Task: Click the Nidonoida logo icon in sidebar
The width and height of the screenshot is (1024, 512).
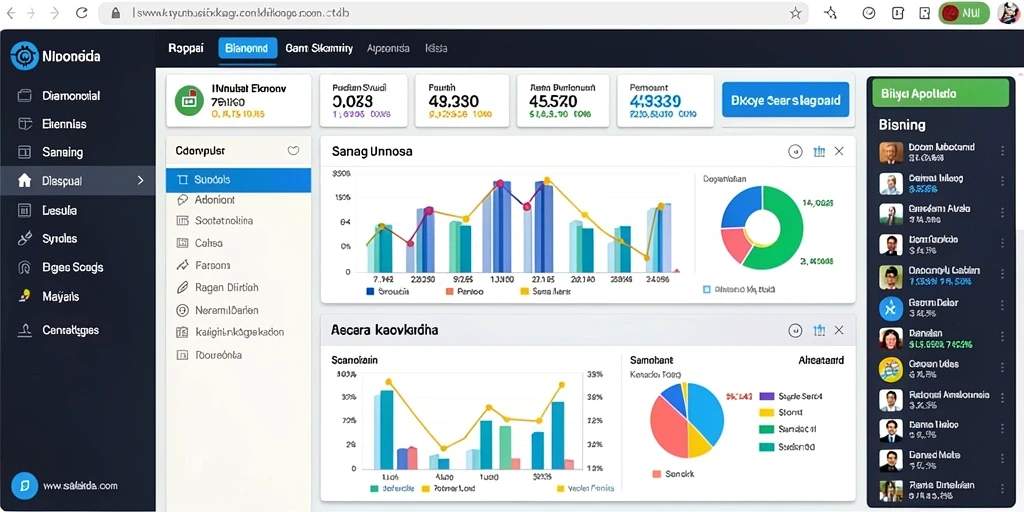Action: (x=25, y=56)
